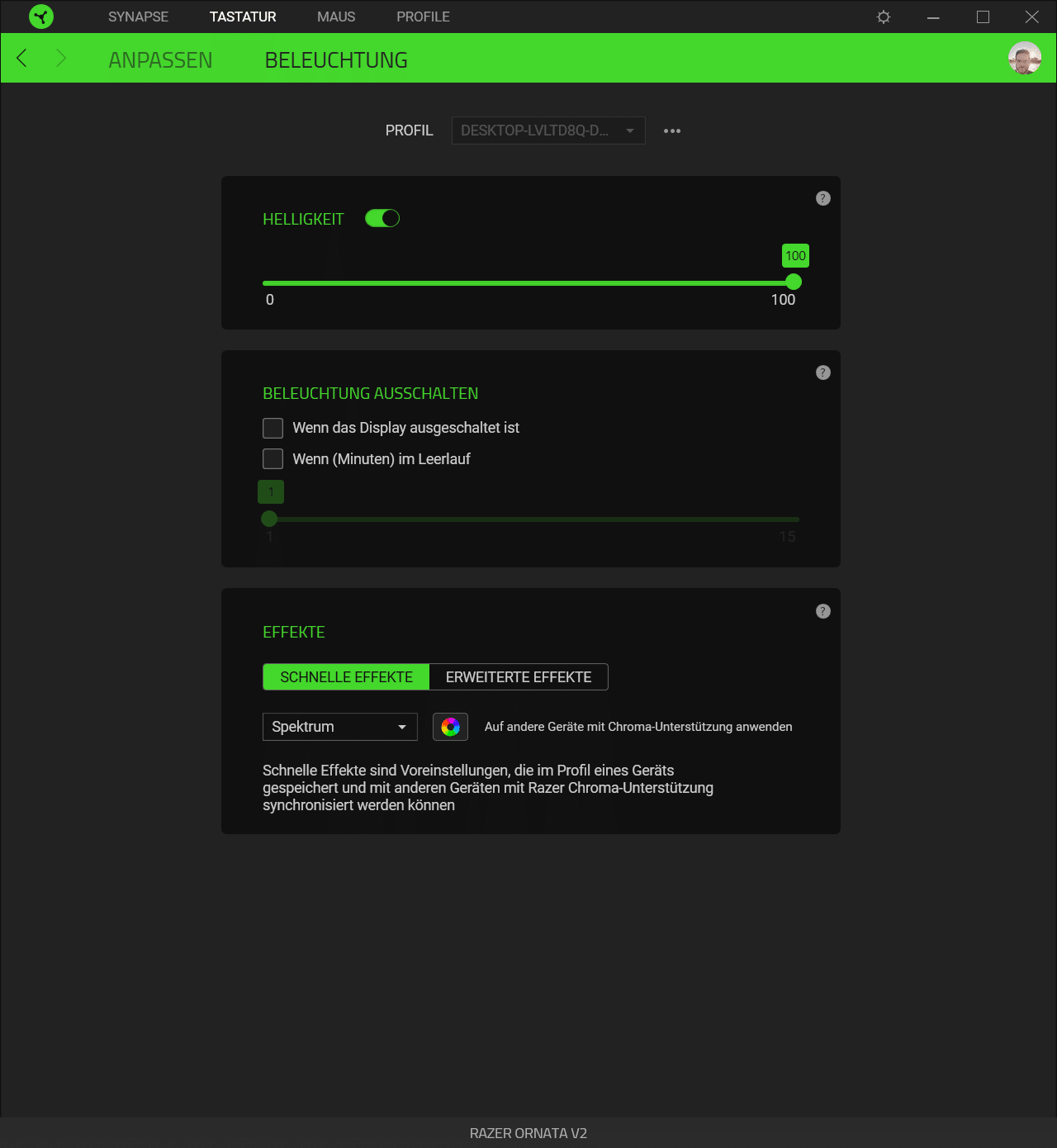Click help icon in Beleuchtung Ausschalten panel
This screenshot has width=1057, height=1148.
822,372
